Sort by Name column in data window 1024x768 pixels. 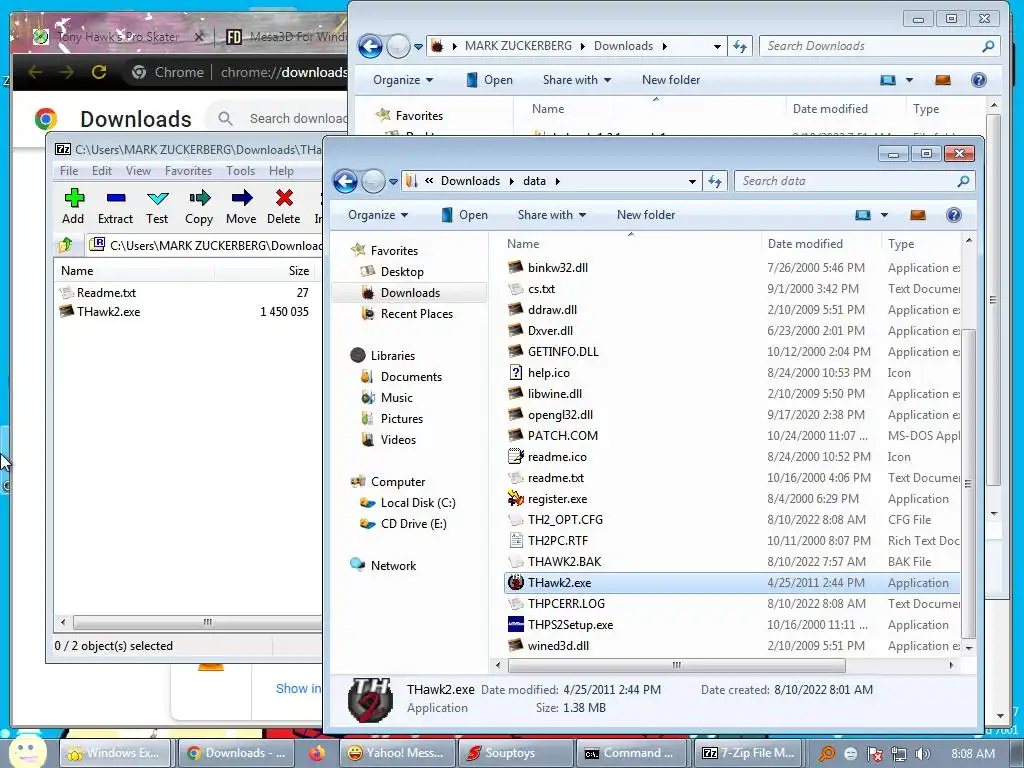(x=630, y=244)
